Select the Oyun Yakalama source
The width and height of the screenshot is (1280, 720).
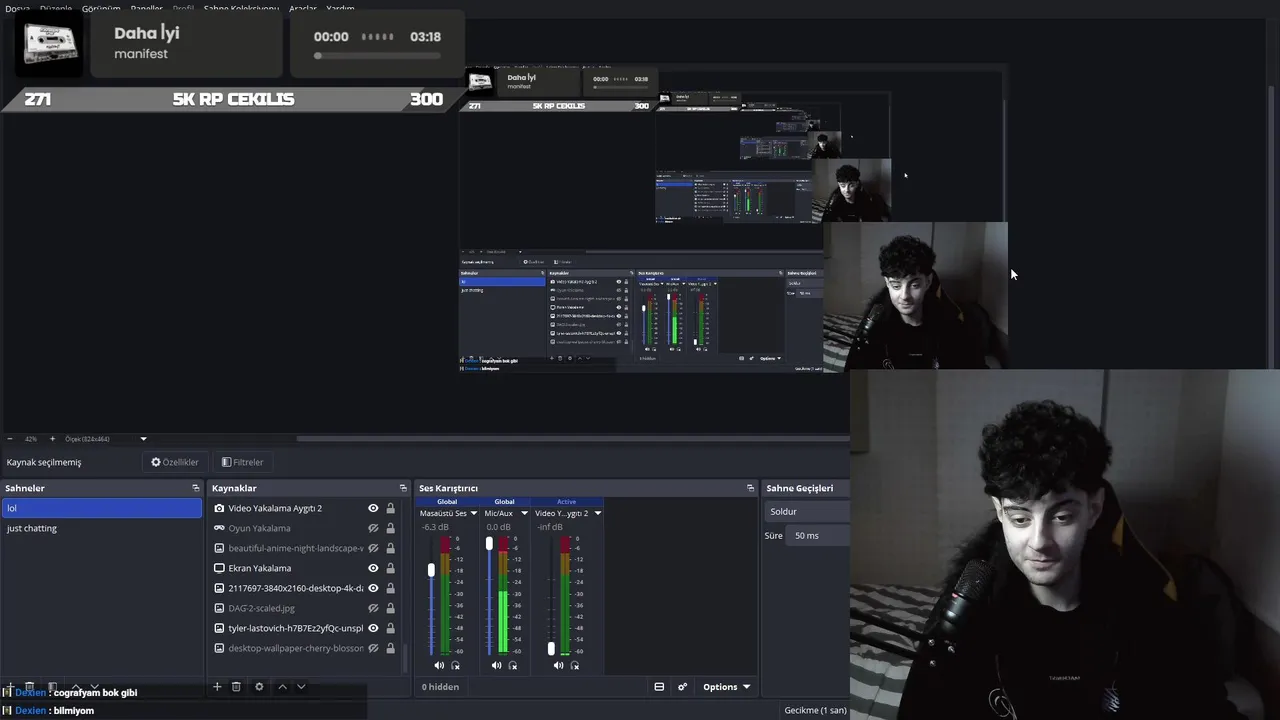coord(259,528)
